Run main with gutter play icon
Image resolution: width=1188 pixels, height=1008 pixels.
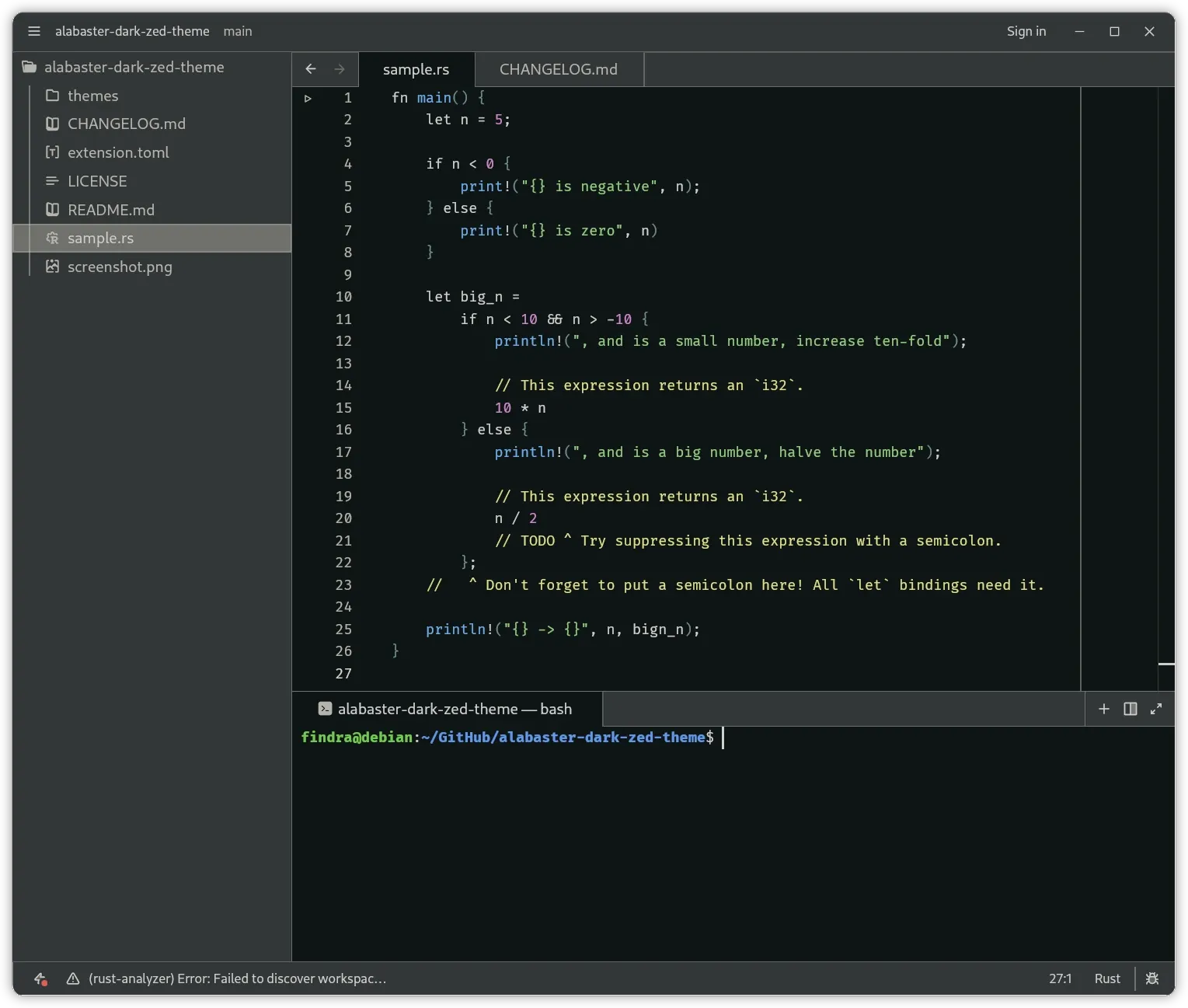308,98
